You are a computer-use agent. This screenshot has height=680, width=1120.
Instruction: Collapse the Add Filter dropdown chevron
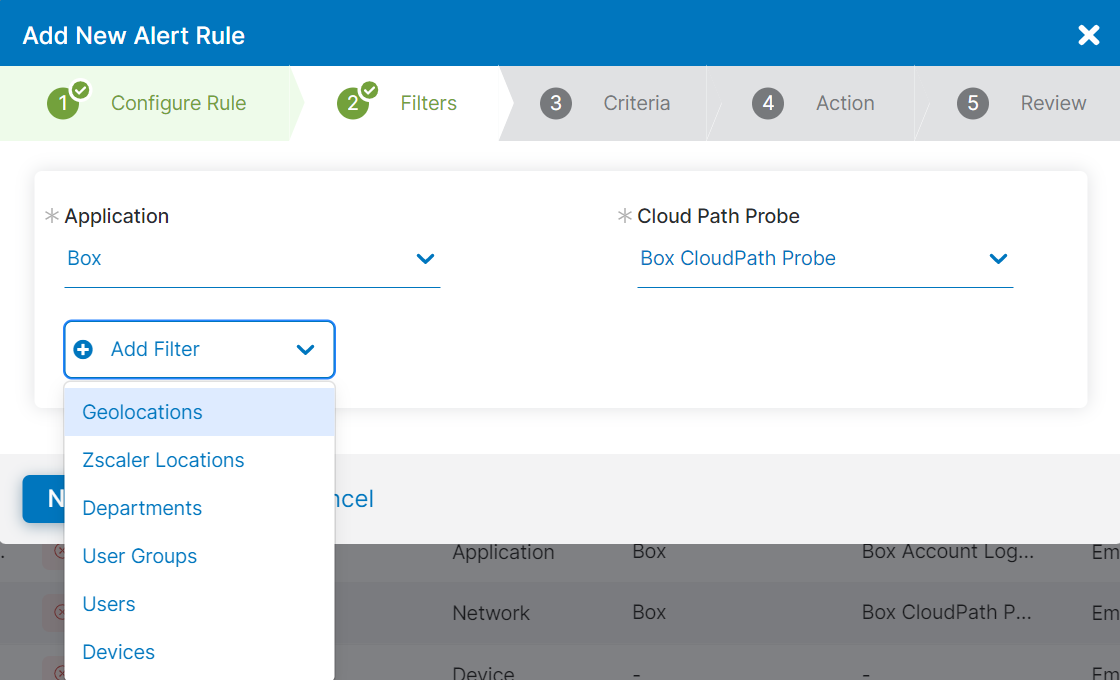tap(306, 350)
